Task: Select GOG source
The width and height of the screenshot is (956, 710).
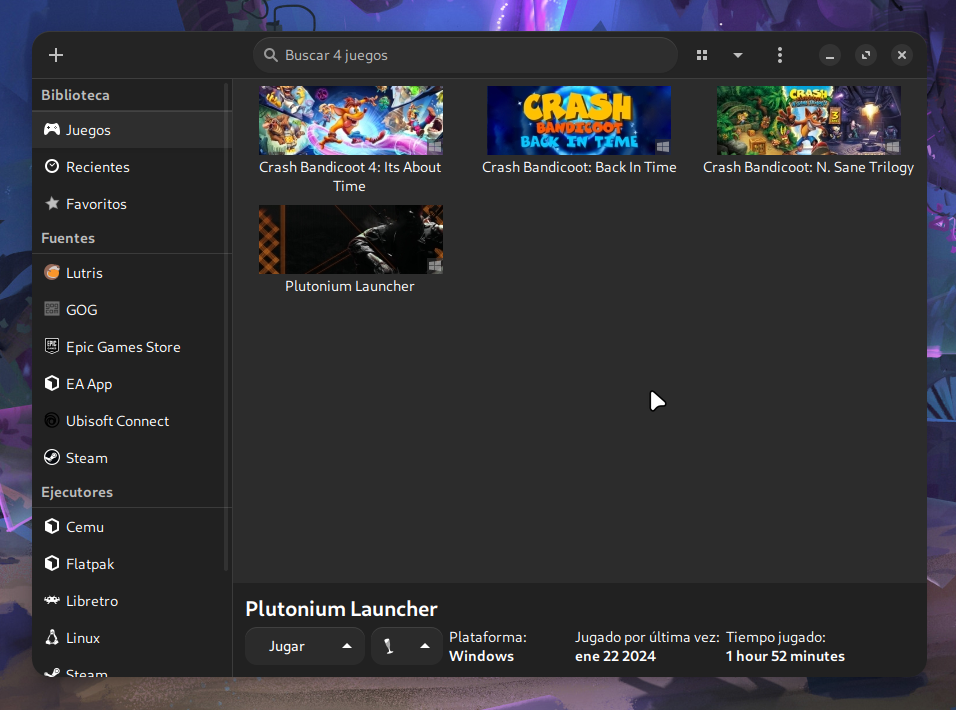Action: (132, 310)
